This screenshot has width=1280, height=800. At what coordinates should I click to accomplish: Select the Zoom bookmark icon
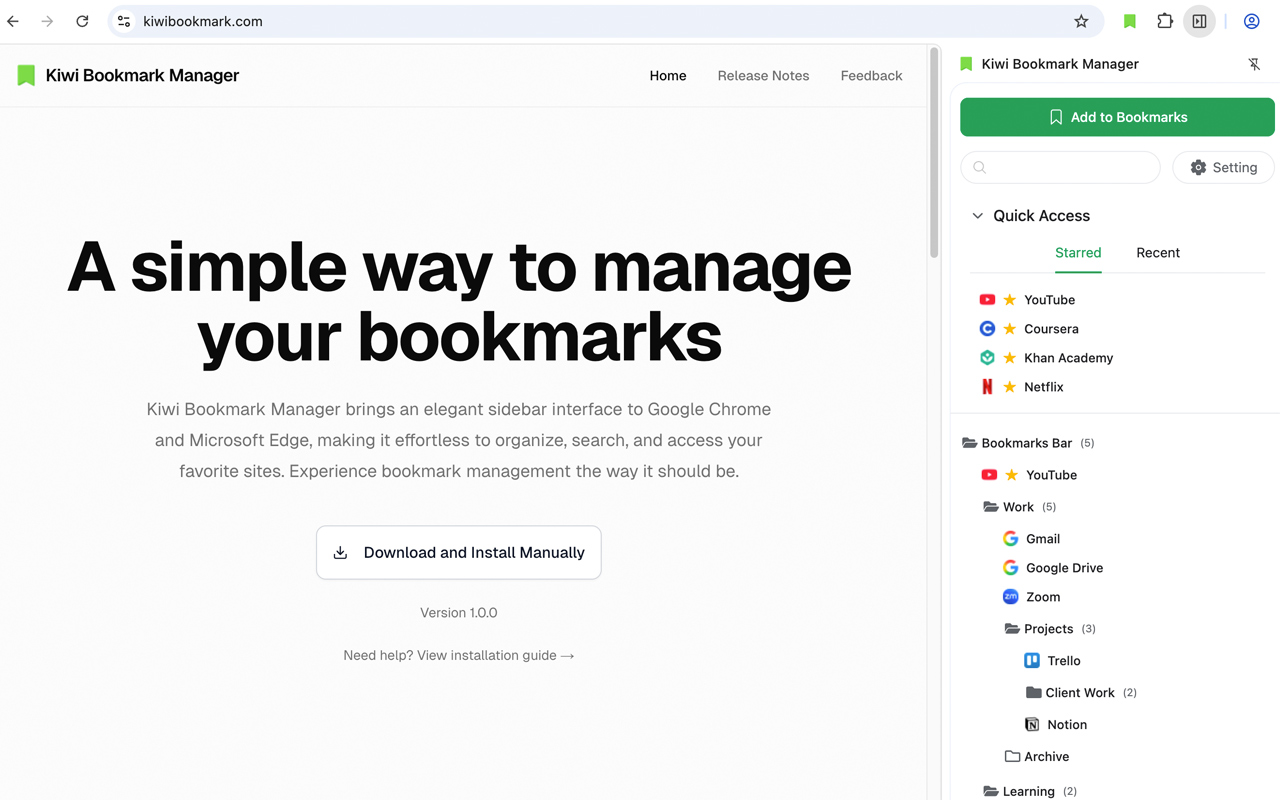tap(1011, 596)
